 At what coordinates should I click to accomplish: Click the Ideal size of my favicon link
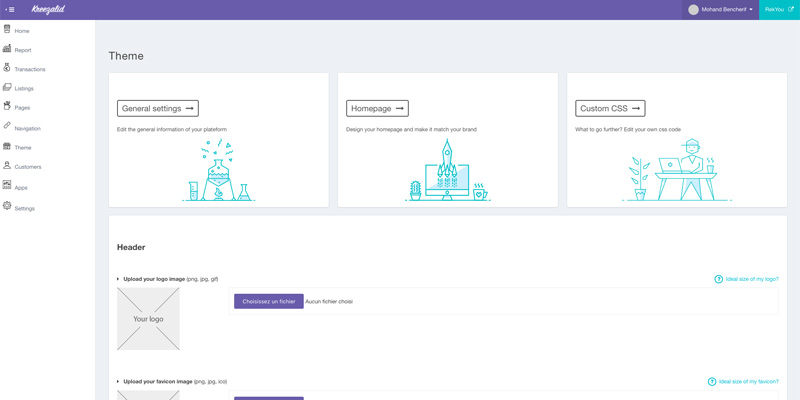(x=748, y=382)
